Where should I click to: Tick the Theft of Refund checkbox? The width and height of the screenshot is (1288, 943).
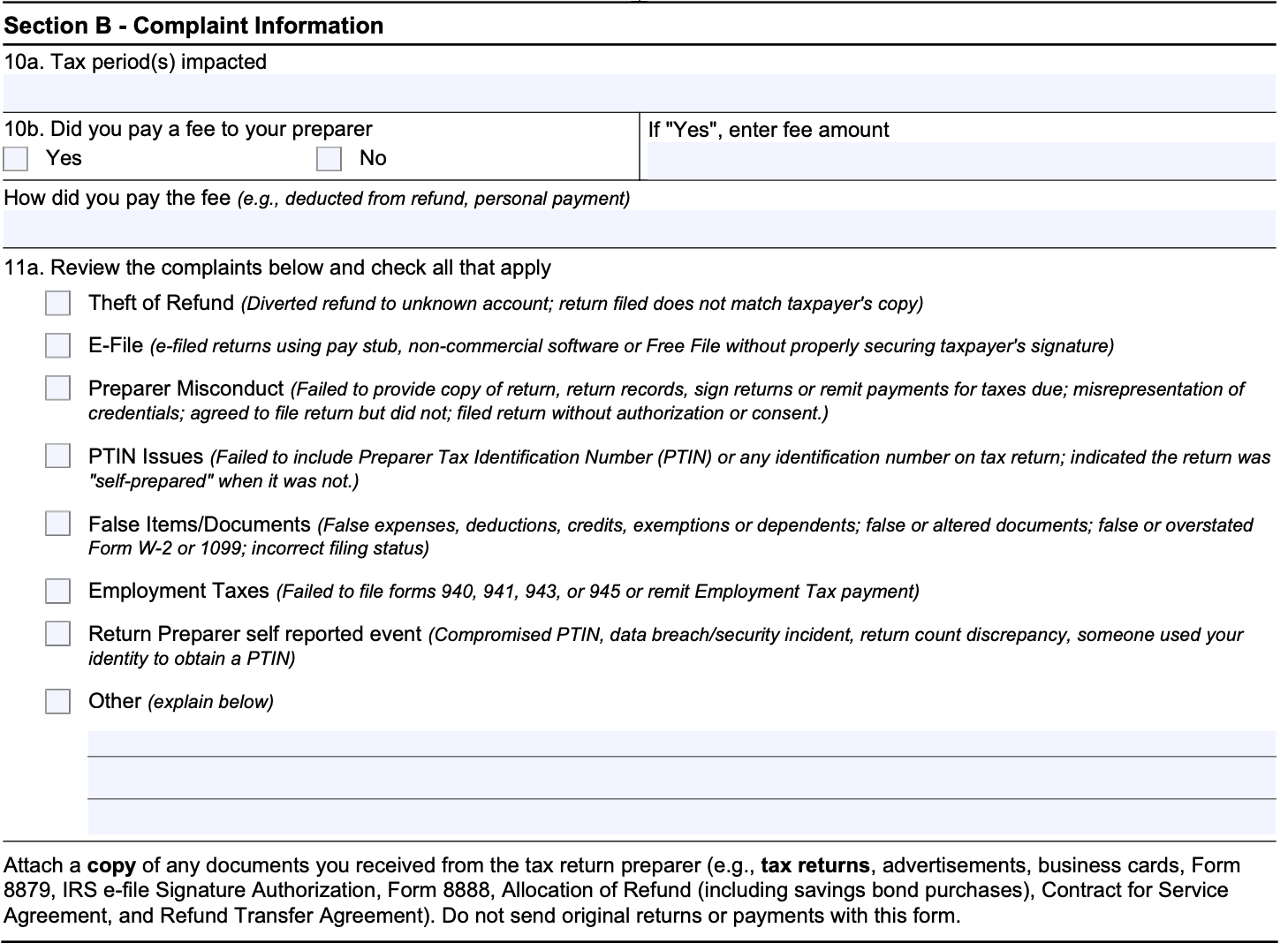(x=58, y=304)
